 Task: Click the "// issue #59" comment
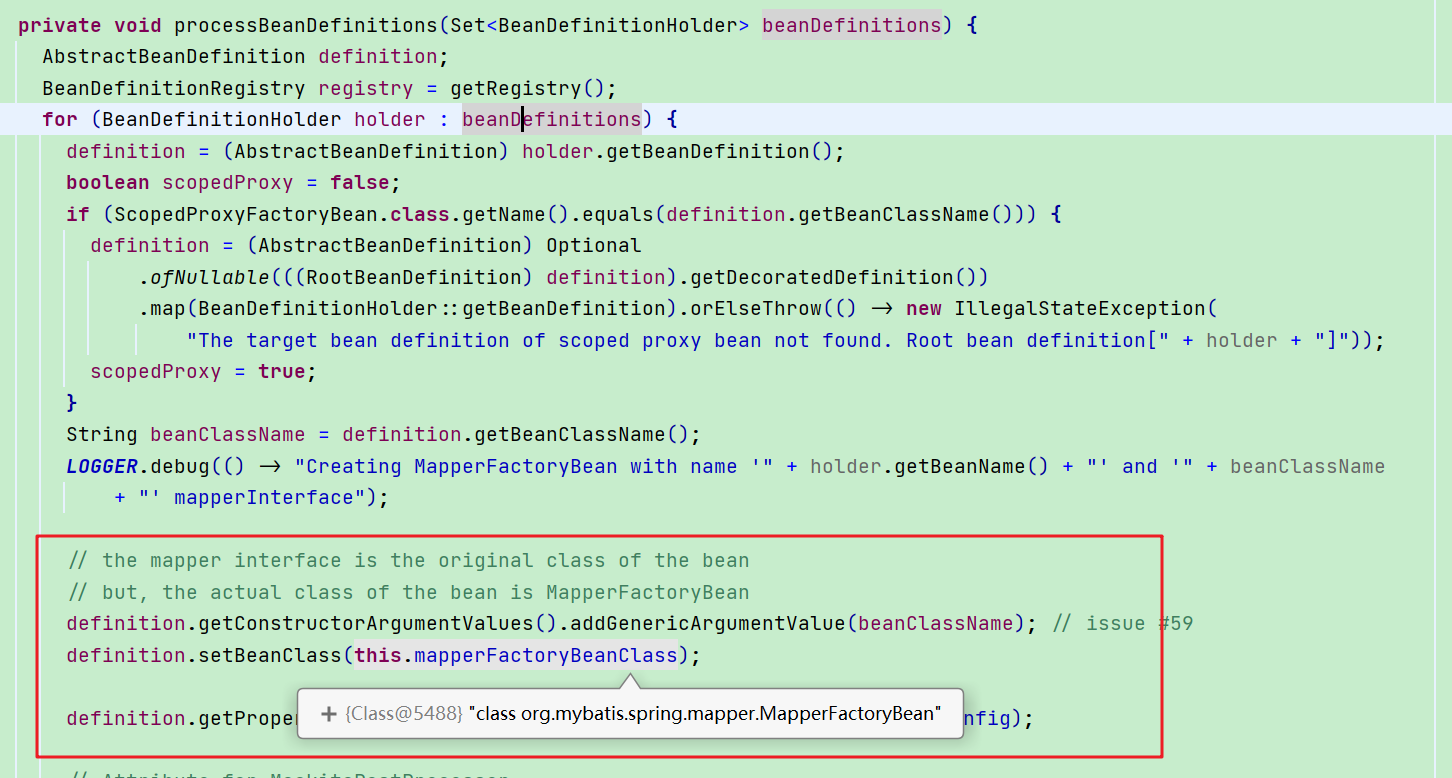[1123, 624]
